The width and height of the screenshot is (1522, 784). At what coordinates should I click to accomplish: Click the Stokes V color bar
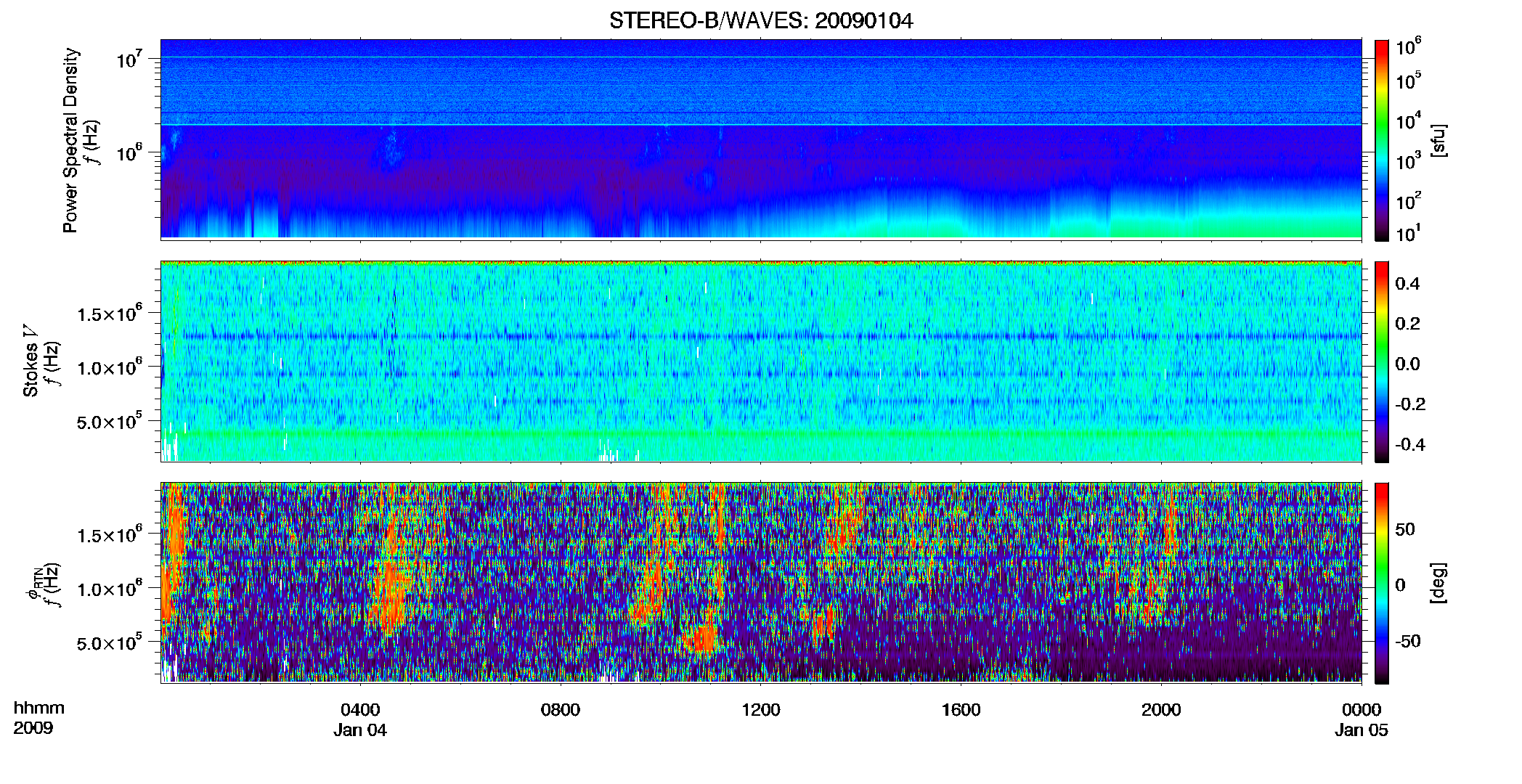1382,362
